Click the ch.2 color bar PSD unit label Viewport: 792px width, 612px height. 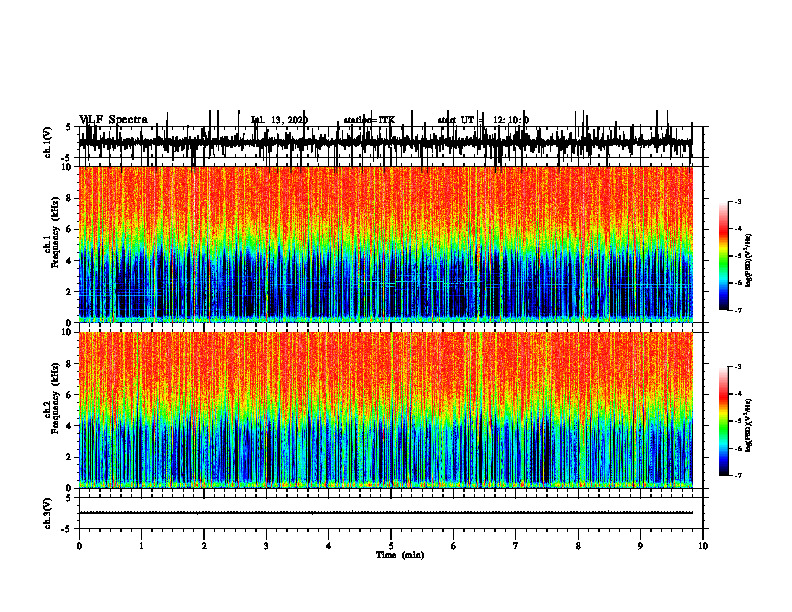click(749, 424)
